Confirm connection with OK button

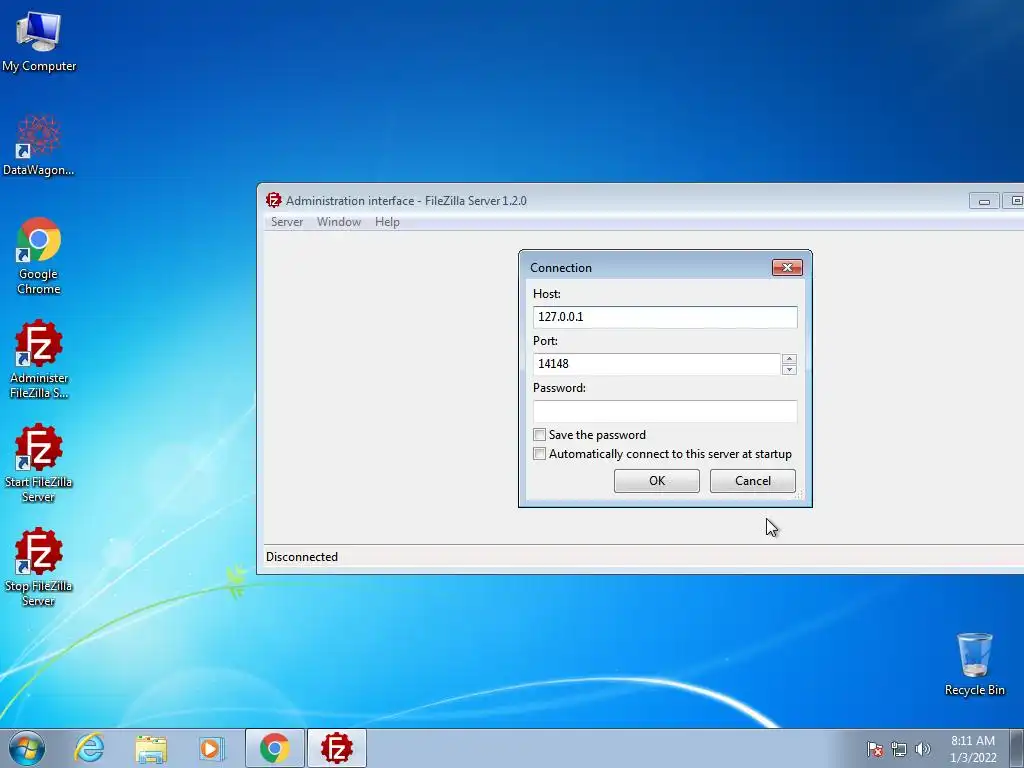tap(656, 481)
